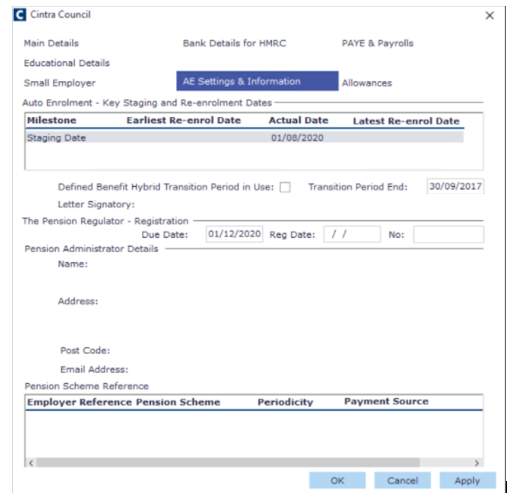Toggle Defined Benefit Hybrid Transition Period checkbox

[x=285, y=187]
